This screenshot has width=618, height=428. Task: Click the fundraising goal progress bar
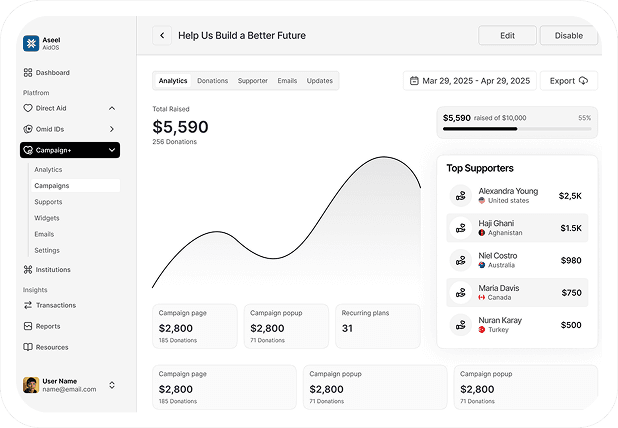516,128
